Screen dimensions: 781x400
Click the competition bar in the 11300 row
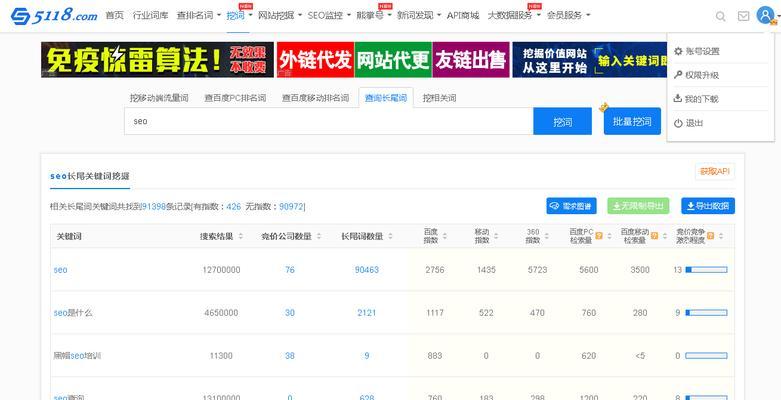tap(706, 356)
